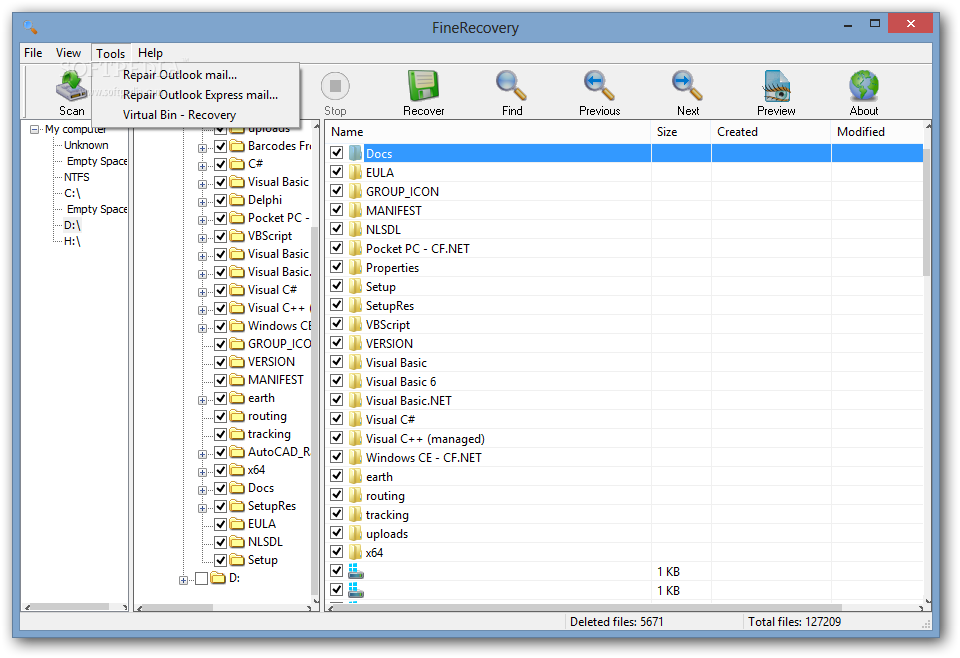The height and width of the screenshot is (658, 960).
Task: Sort the file list by Size column
Action: tap(681, 132)
